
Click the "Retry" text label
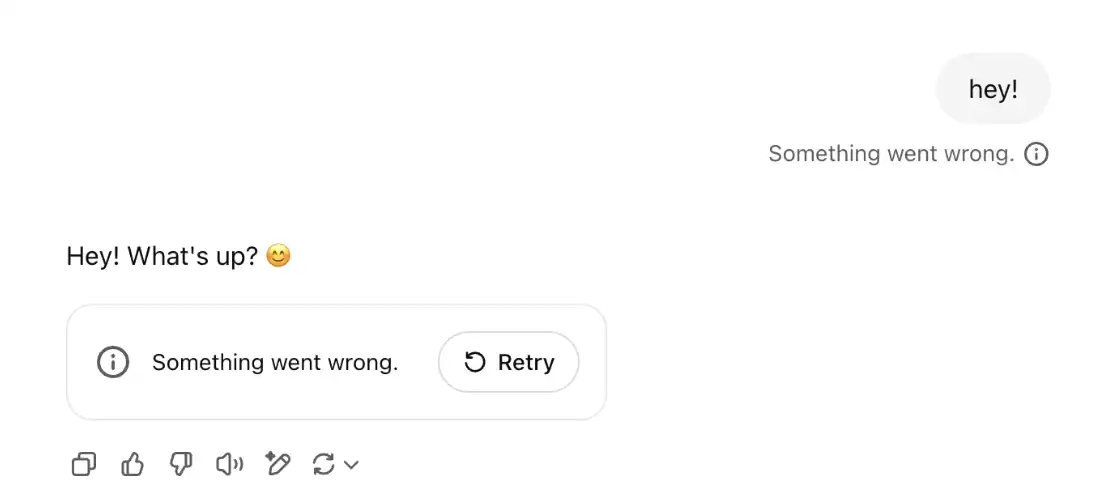(526, 362)
